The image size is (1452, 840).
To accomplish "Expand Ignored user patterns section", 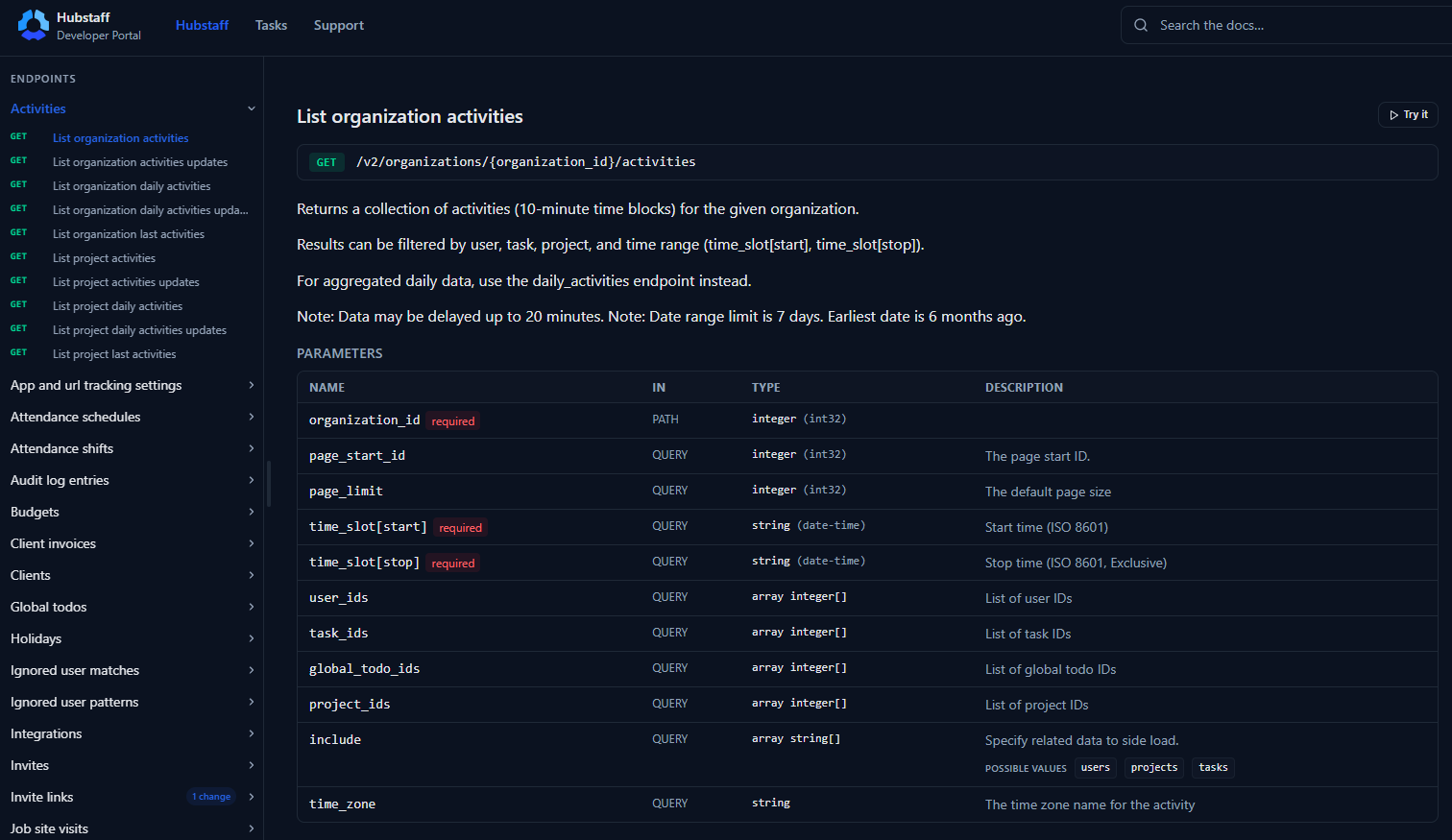I will point(132,702).
